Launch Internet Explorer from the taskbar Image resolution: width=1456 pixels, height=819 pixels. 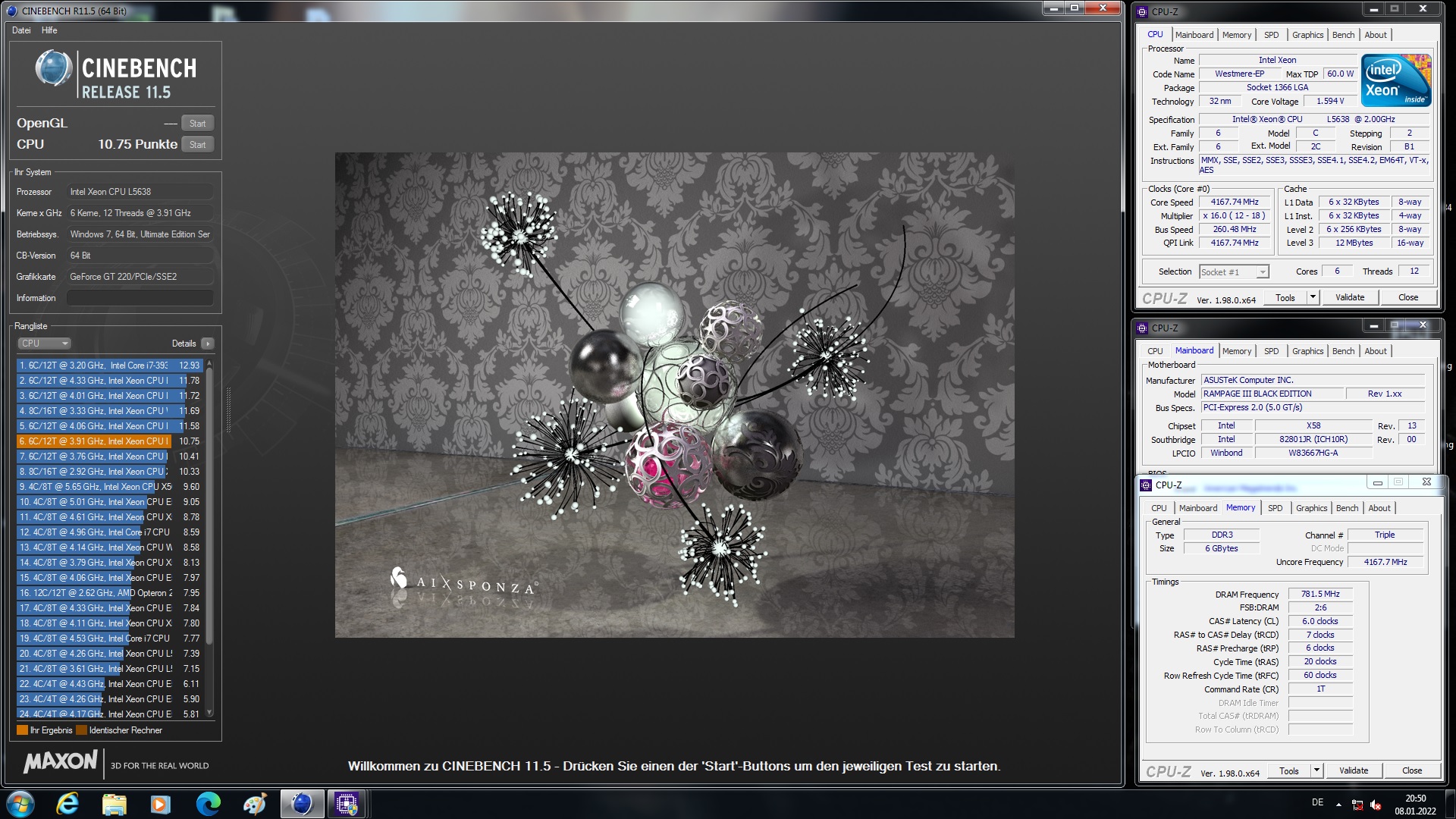click(67, 804)
